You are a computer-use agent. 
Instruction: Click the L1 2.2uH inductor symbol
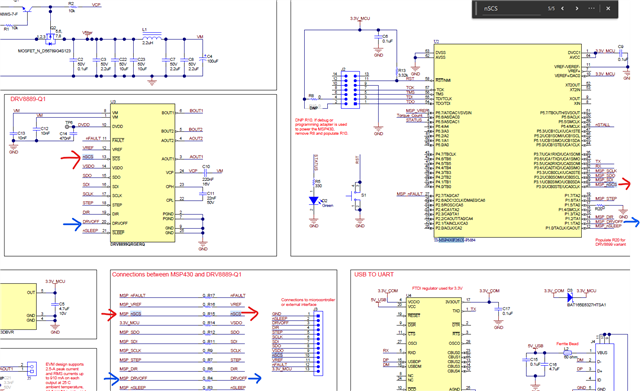tap(152, 36)
